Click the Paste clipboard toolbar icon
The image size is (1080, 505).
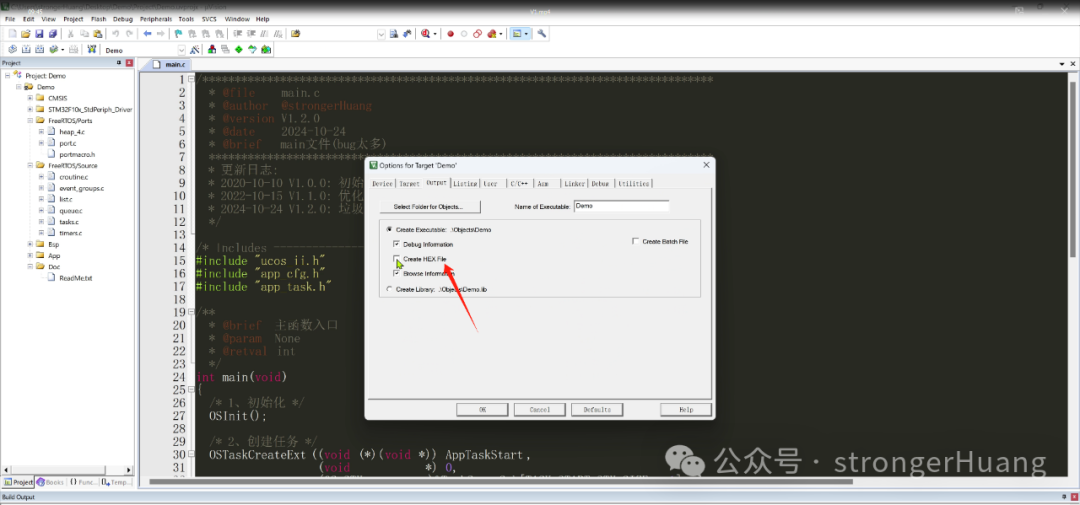pyautogui.click(x=98, y=34)
